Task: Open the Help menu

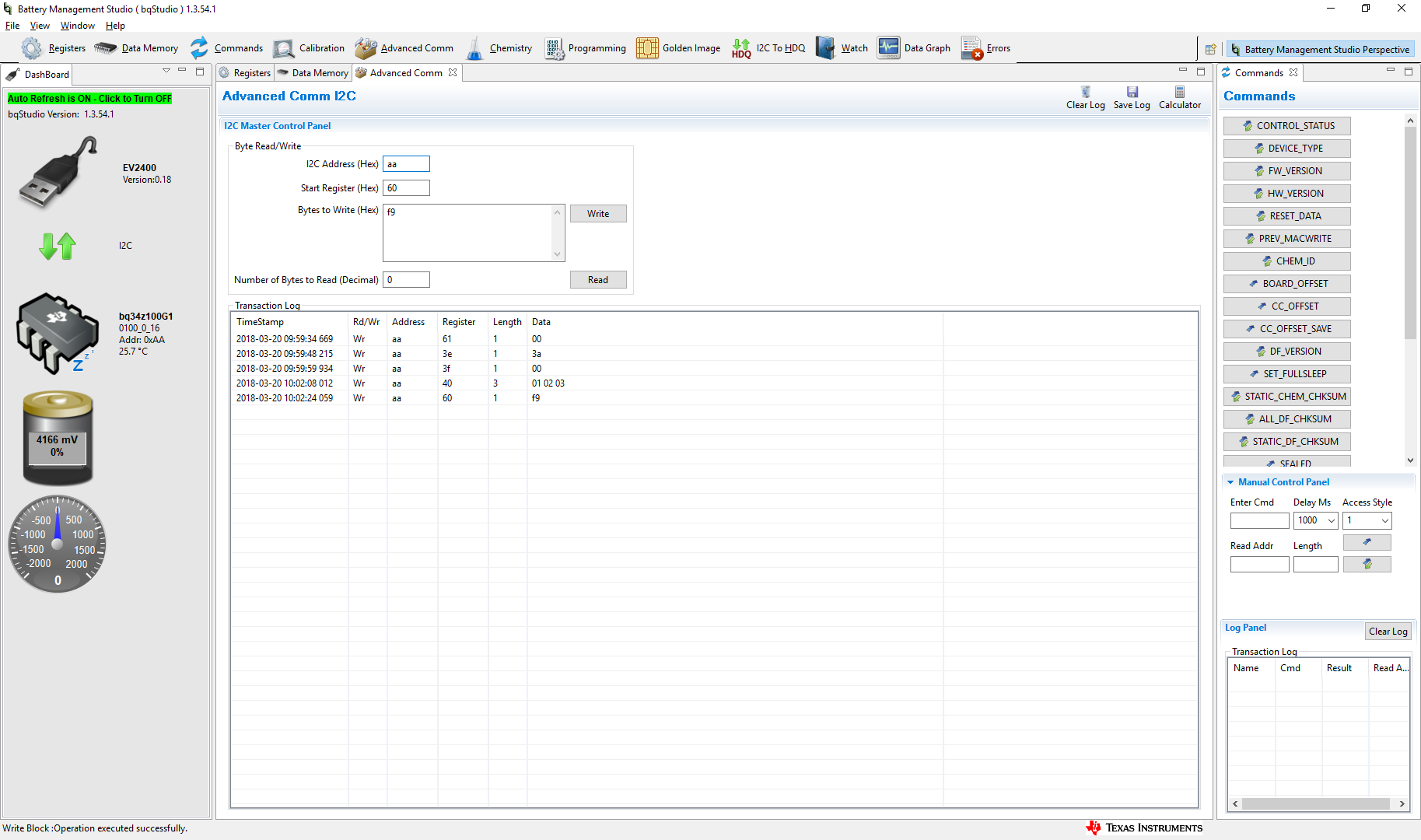Action: pyautogui.click(x=115, y=26)
